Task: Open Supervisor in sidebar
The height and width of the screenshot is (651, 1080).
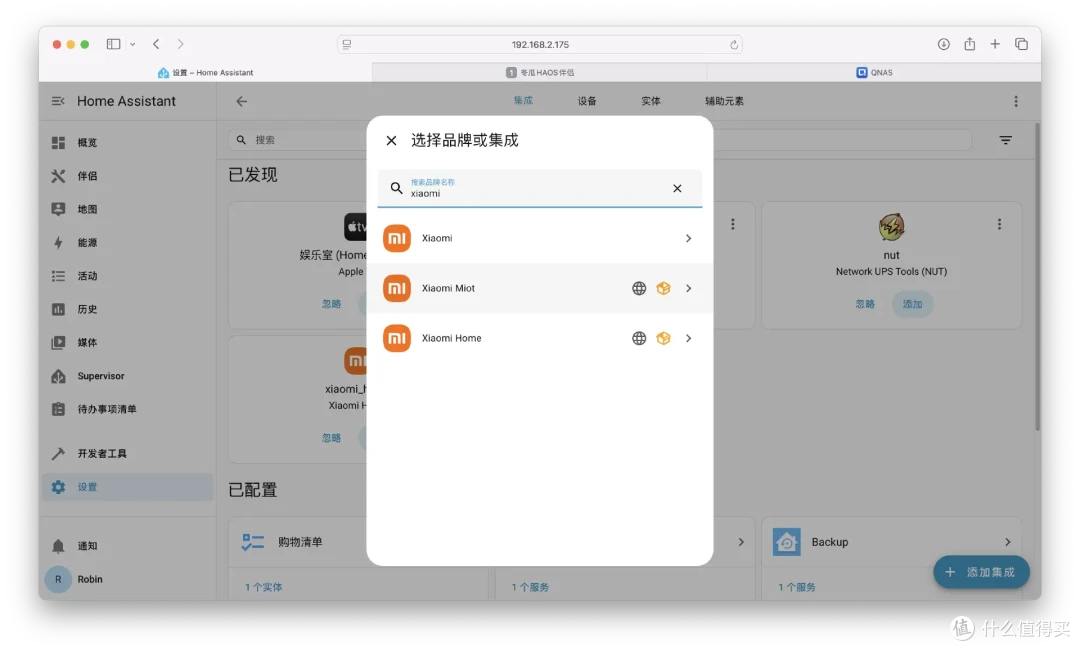Action: pos(127,376)
